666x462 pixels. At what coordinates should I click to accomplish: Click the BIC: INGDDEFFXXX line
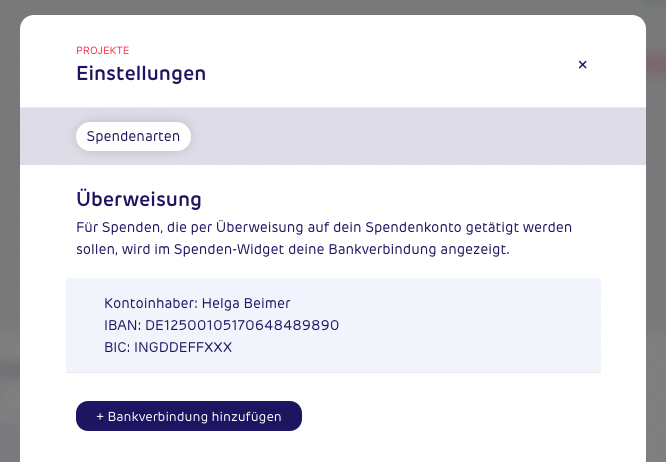tap(168, 347)
